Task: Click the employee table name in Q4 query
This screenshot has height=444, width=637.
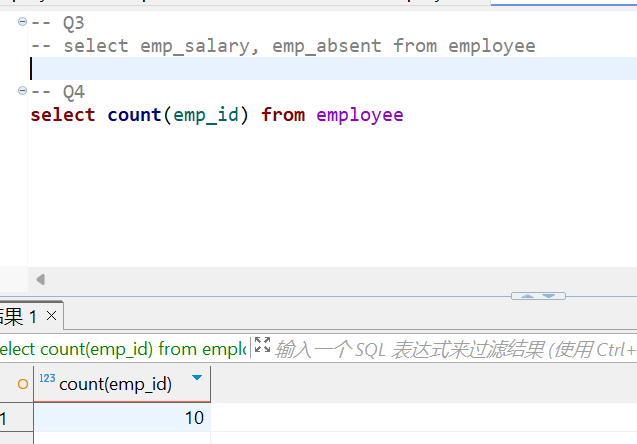Action: [x=360, y=115]
